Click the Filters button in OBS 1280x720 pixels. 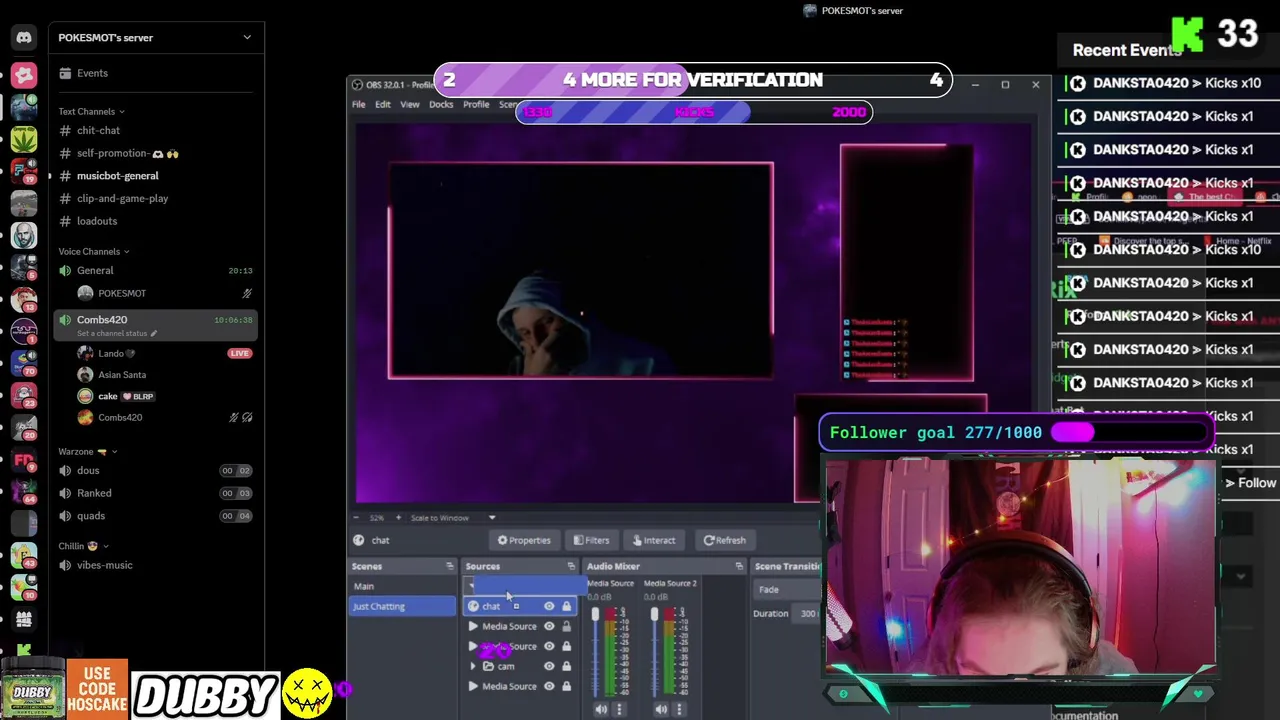coord(591,540)
